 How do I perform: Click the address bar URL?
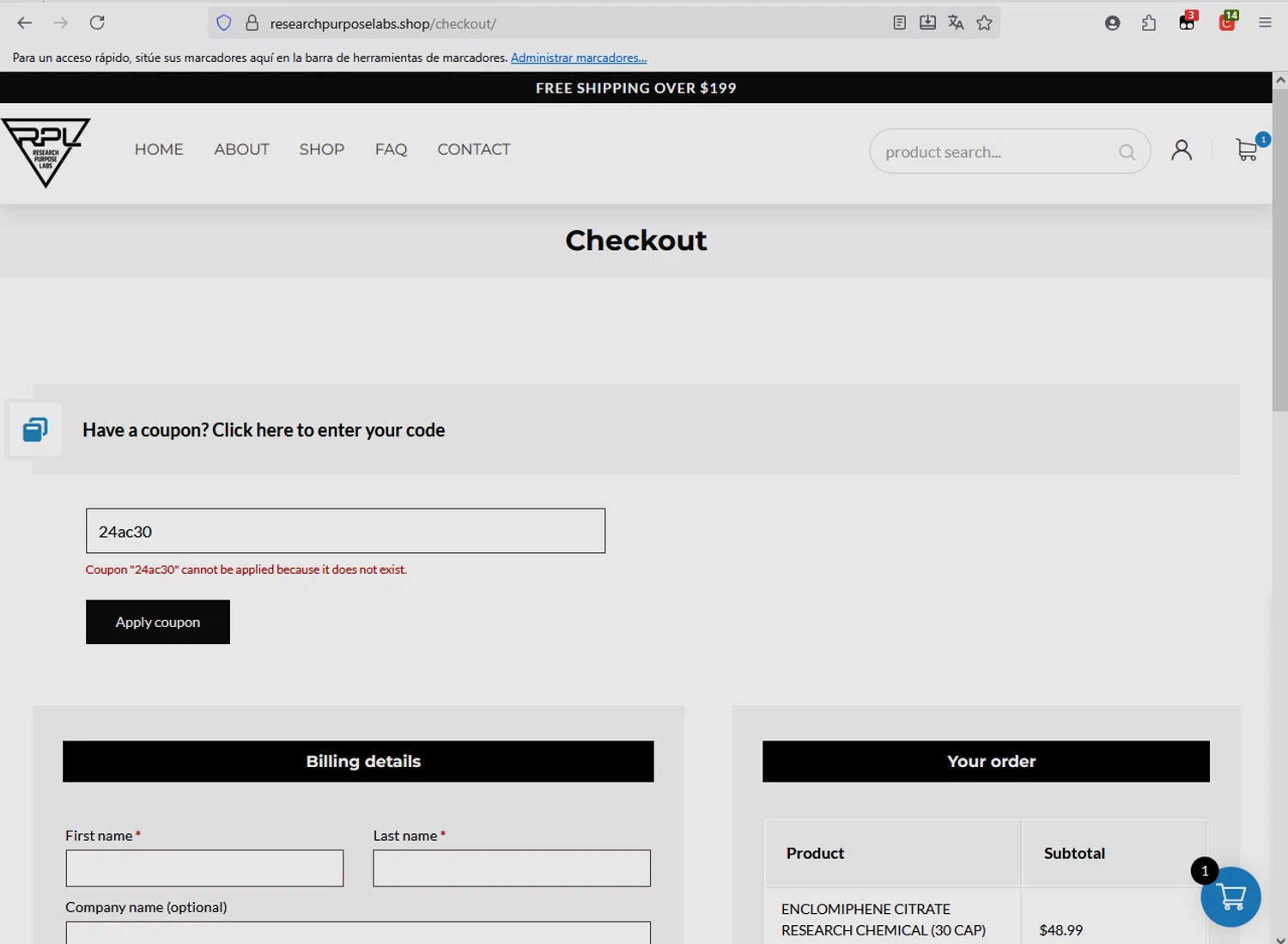click(383, 23)
